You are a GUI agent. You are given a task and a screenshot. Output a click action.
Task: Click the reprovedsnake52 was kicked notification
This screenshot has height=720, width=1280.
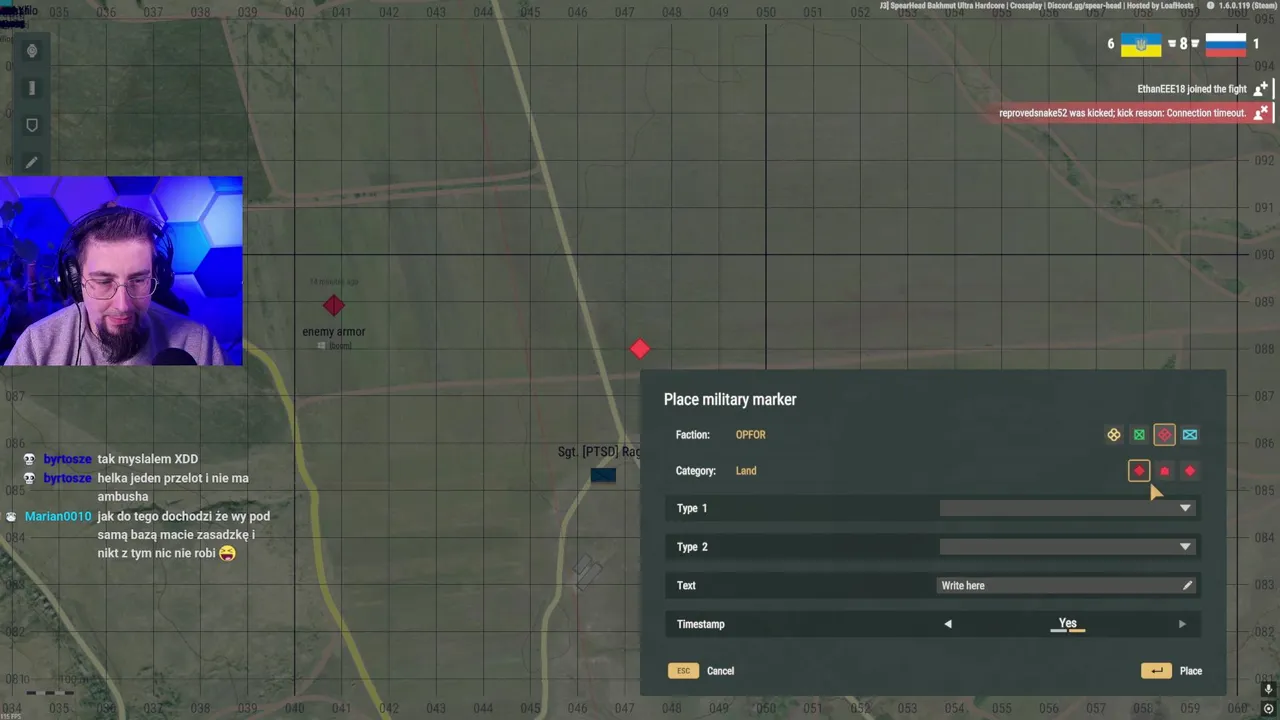tap(1123, 113)
